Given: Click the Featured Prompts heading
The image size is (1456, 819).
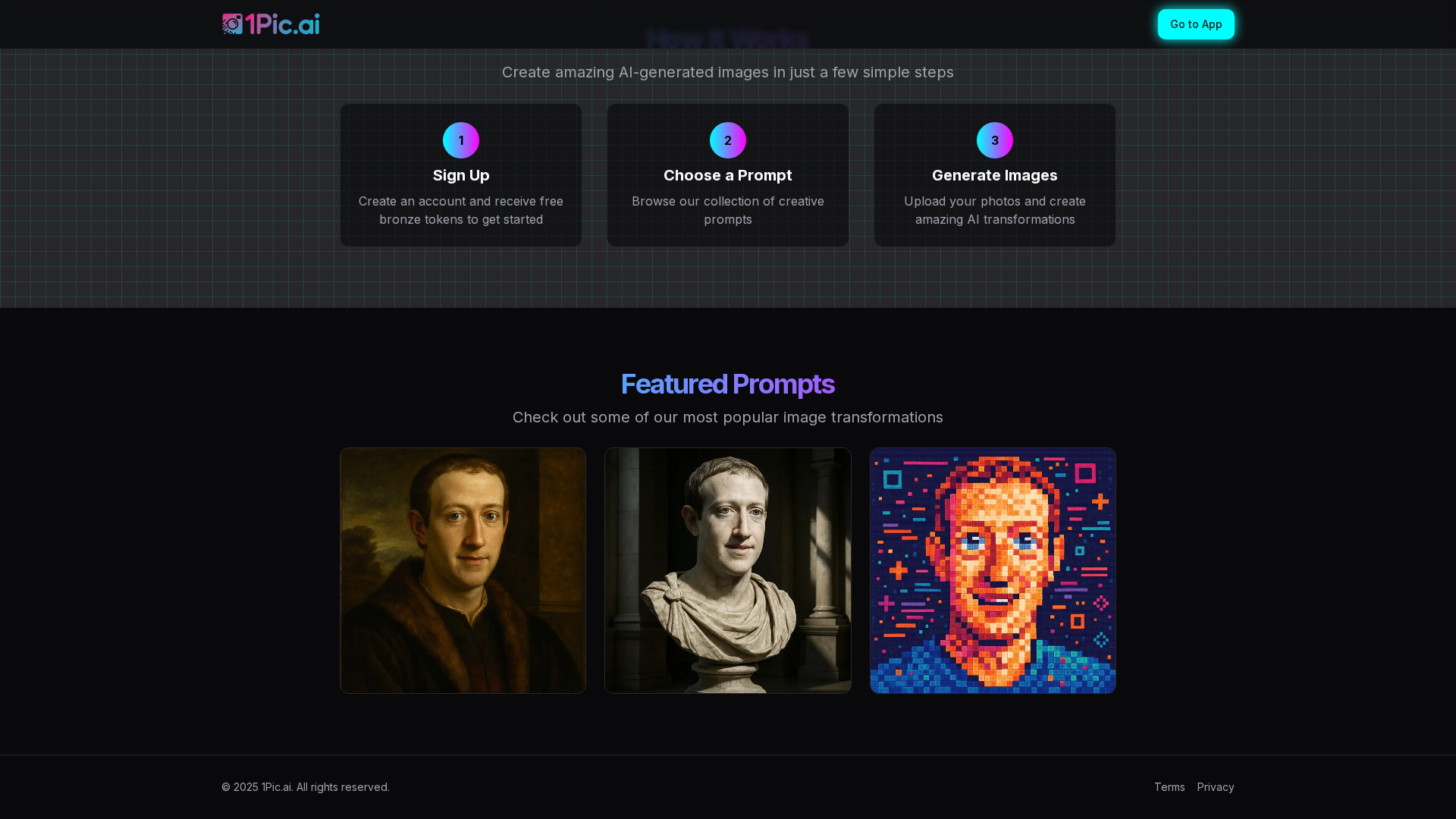Looking at the screenshot, I should pos(727,384).
